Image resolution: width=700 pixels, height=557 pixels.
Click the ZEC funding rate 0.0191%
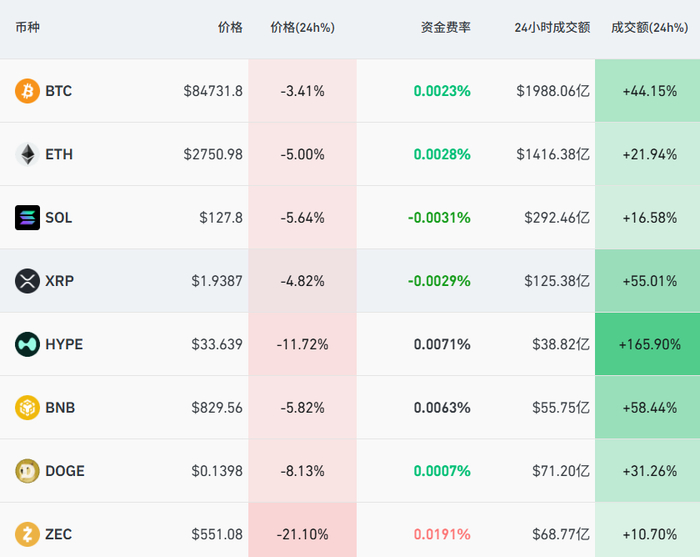(442, 534)
